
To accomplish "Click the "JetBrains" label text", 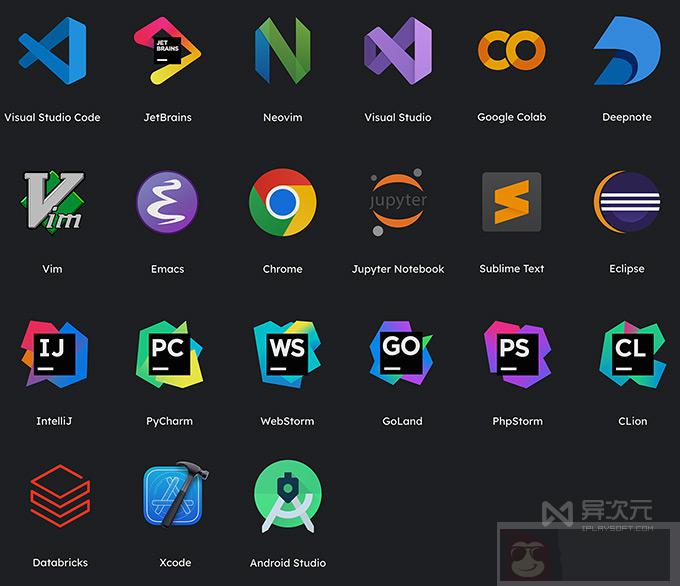I will click(x=167, y=118).
